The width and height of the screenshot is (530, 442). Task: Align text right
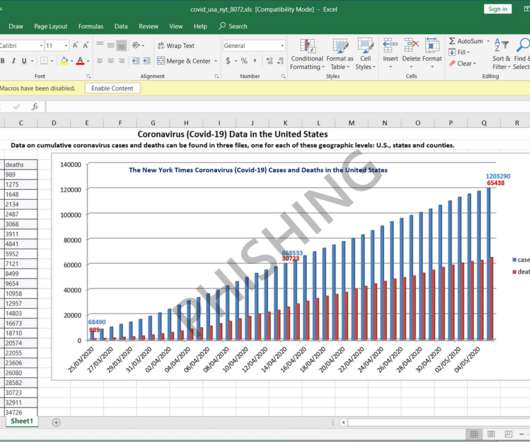(121, 61)
